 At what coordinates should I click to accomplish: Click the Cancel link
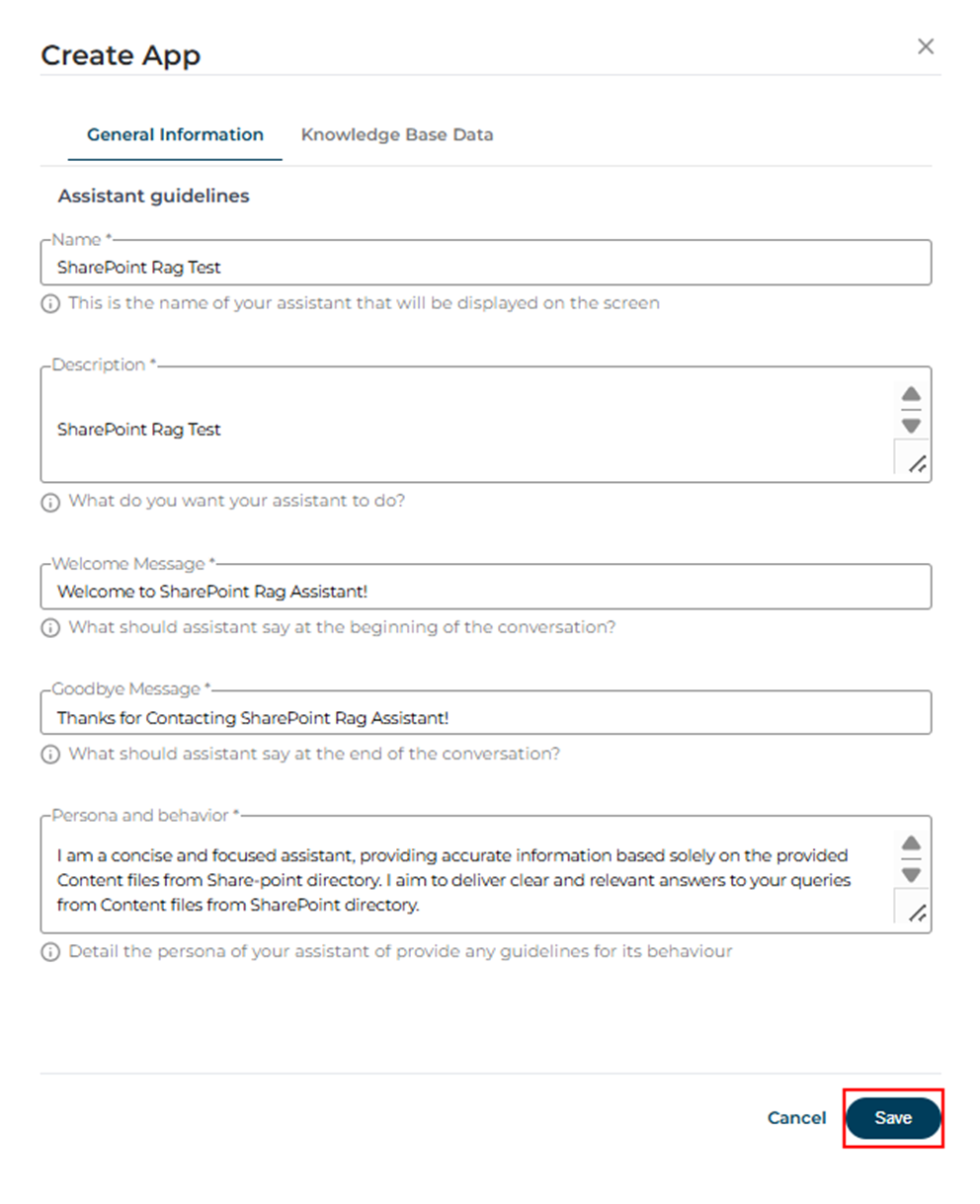(796, 1118)
